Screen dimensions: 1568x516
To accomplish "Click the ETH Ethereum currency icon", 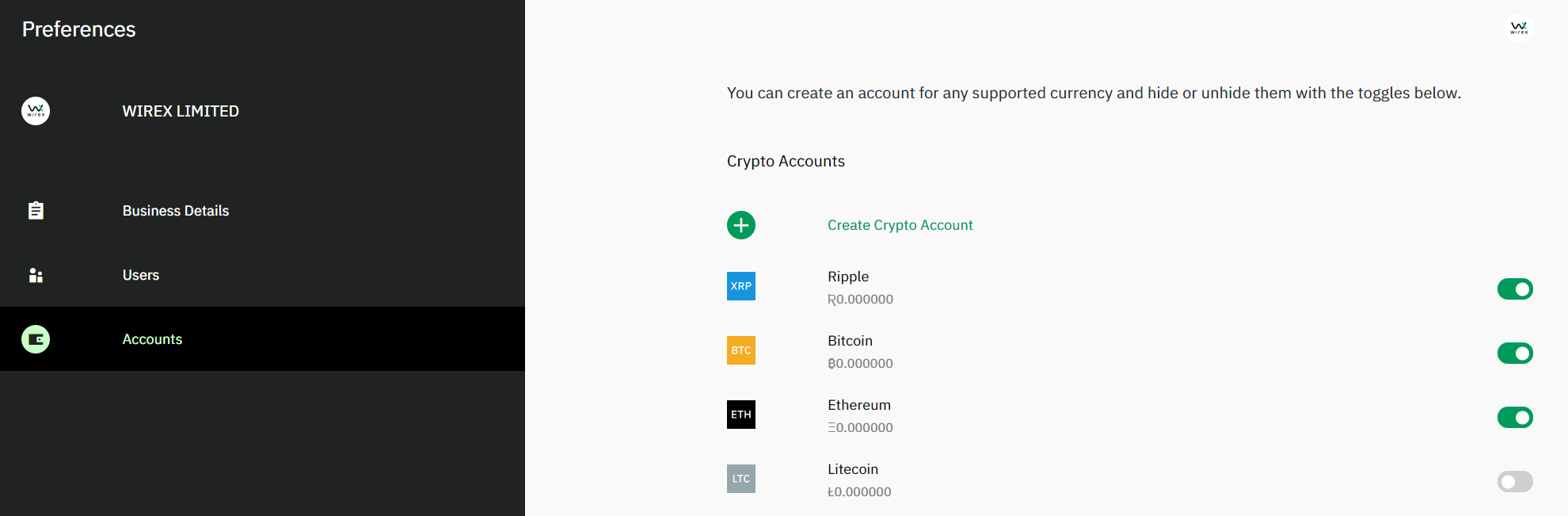I will (x=741, y=415).
